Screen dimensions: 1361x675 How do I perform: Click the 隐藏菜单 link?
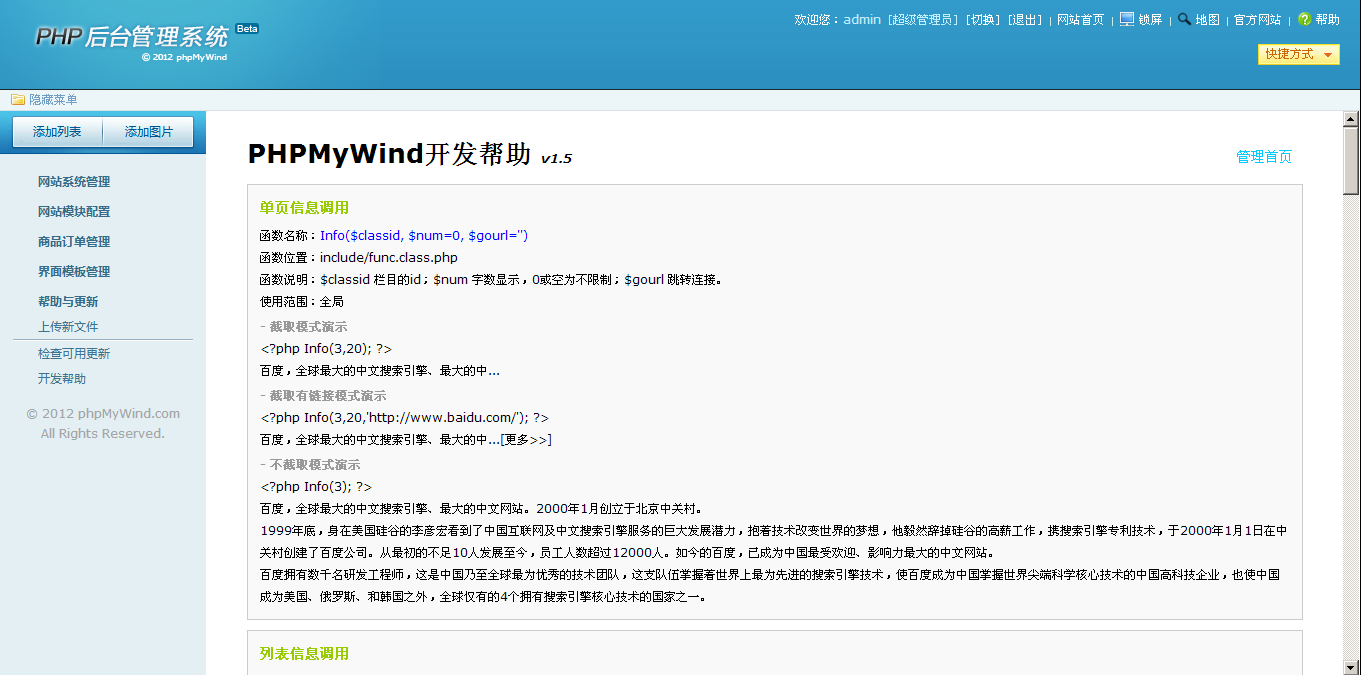tap(53, 100)
